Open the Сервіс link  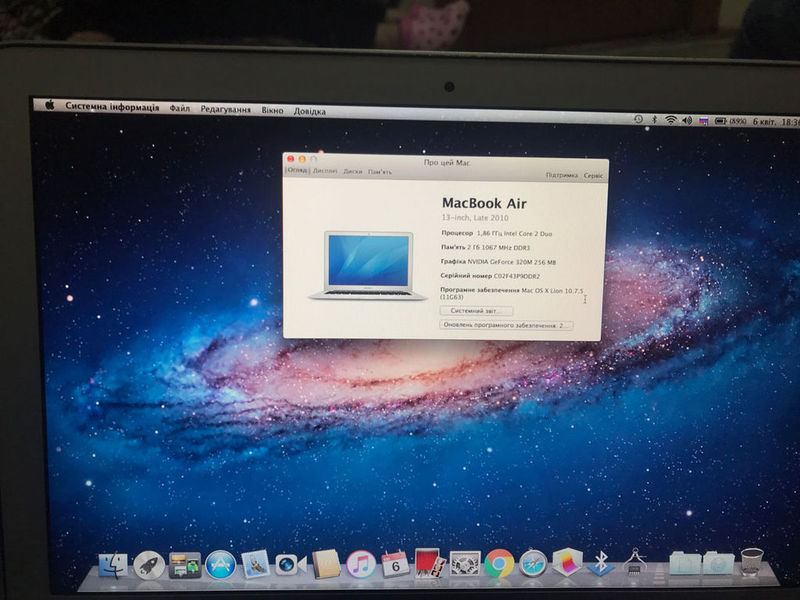(x=593, y=176)
